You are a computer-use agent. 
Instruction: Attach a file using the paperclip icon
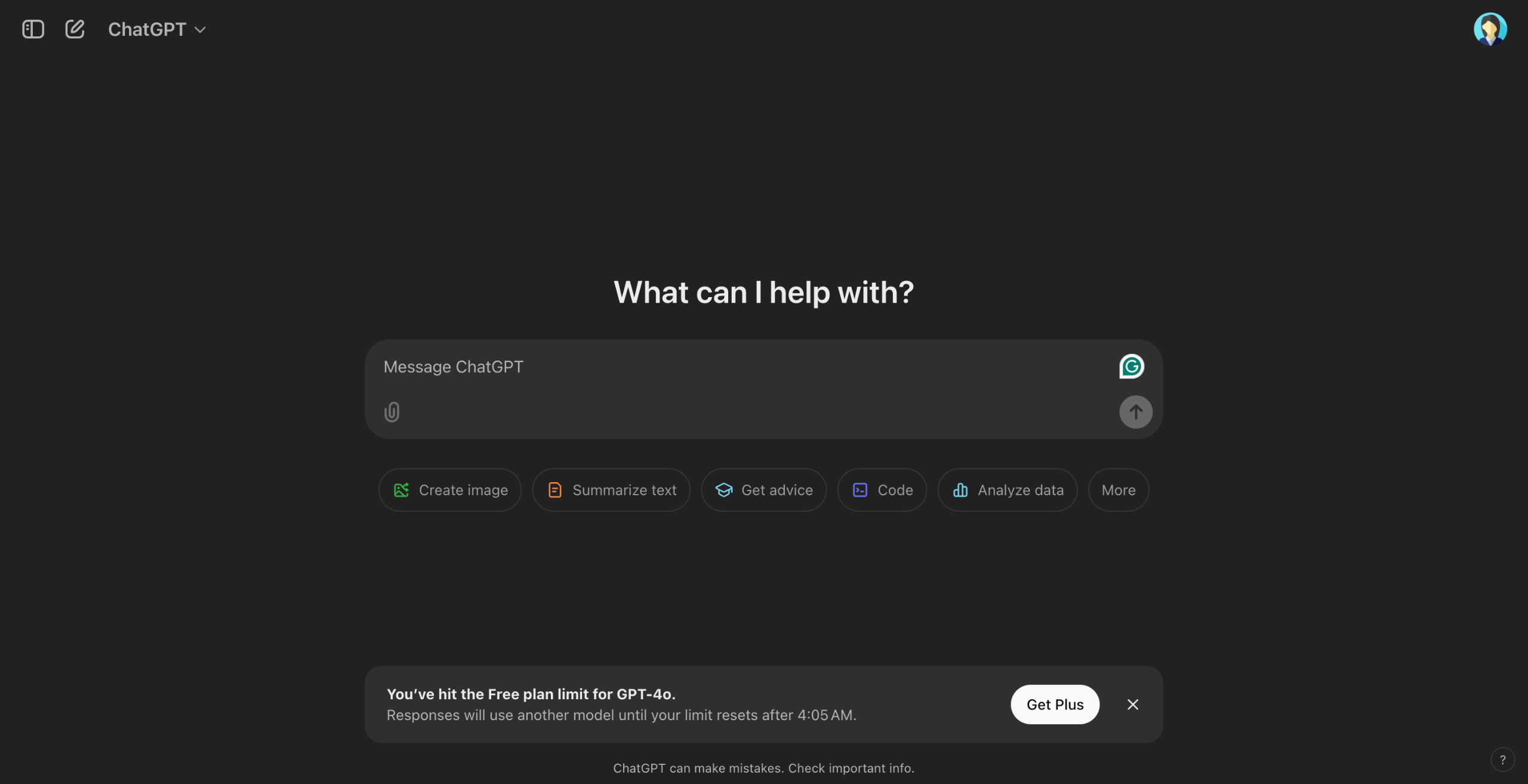click(392, 412)
